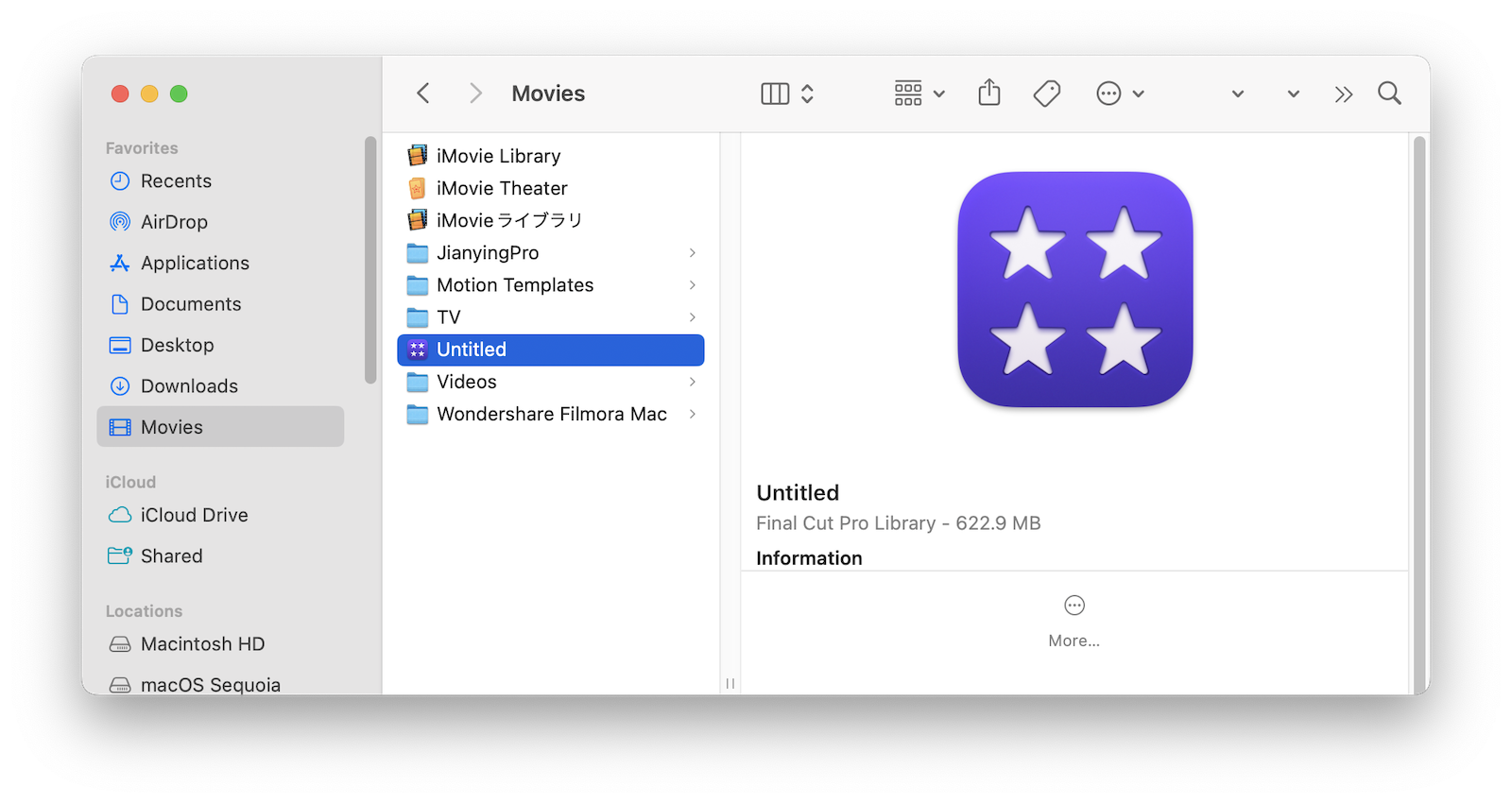Select the iMovie Library file
This screenshot has height=803, width=1512.
point(551,156)
